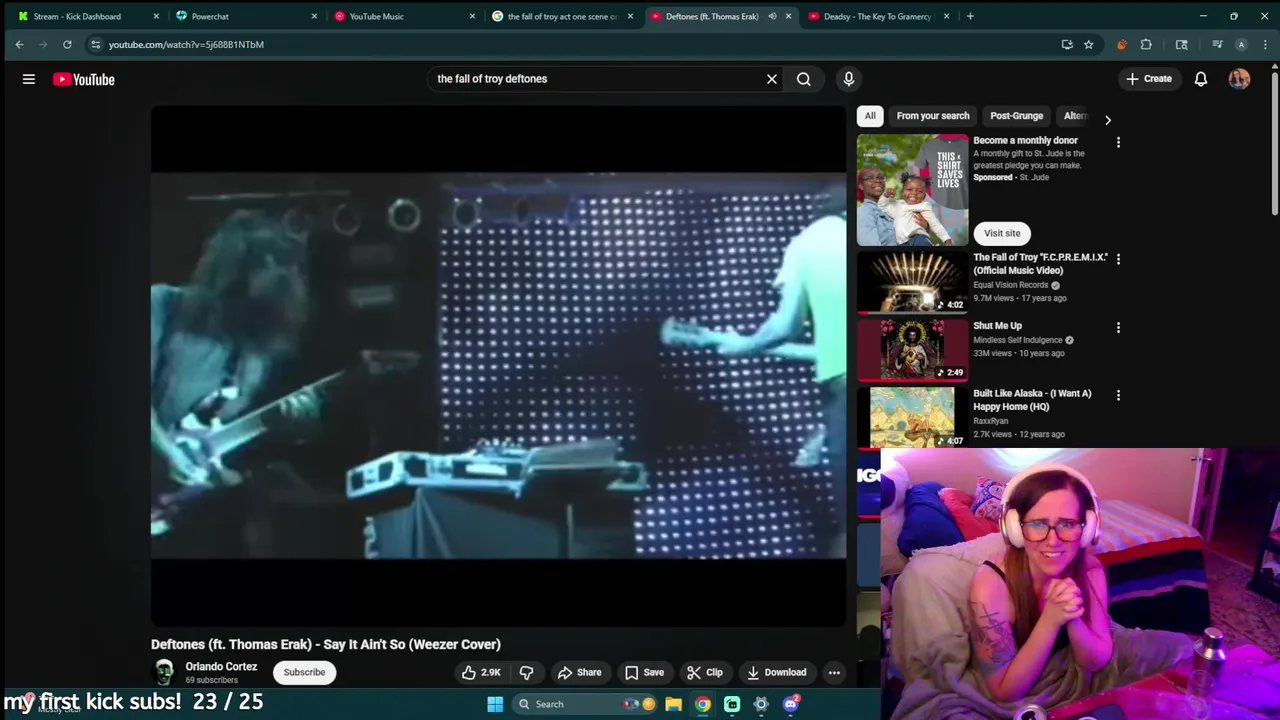
Task: Open the St. Jude ad thumbnail
Action: pyautogui.click(x=912, y=190)
